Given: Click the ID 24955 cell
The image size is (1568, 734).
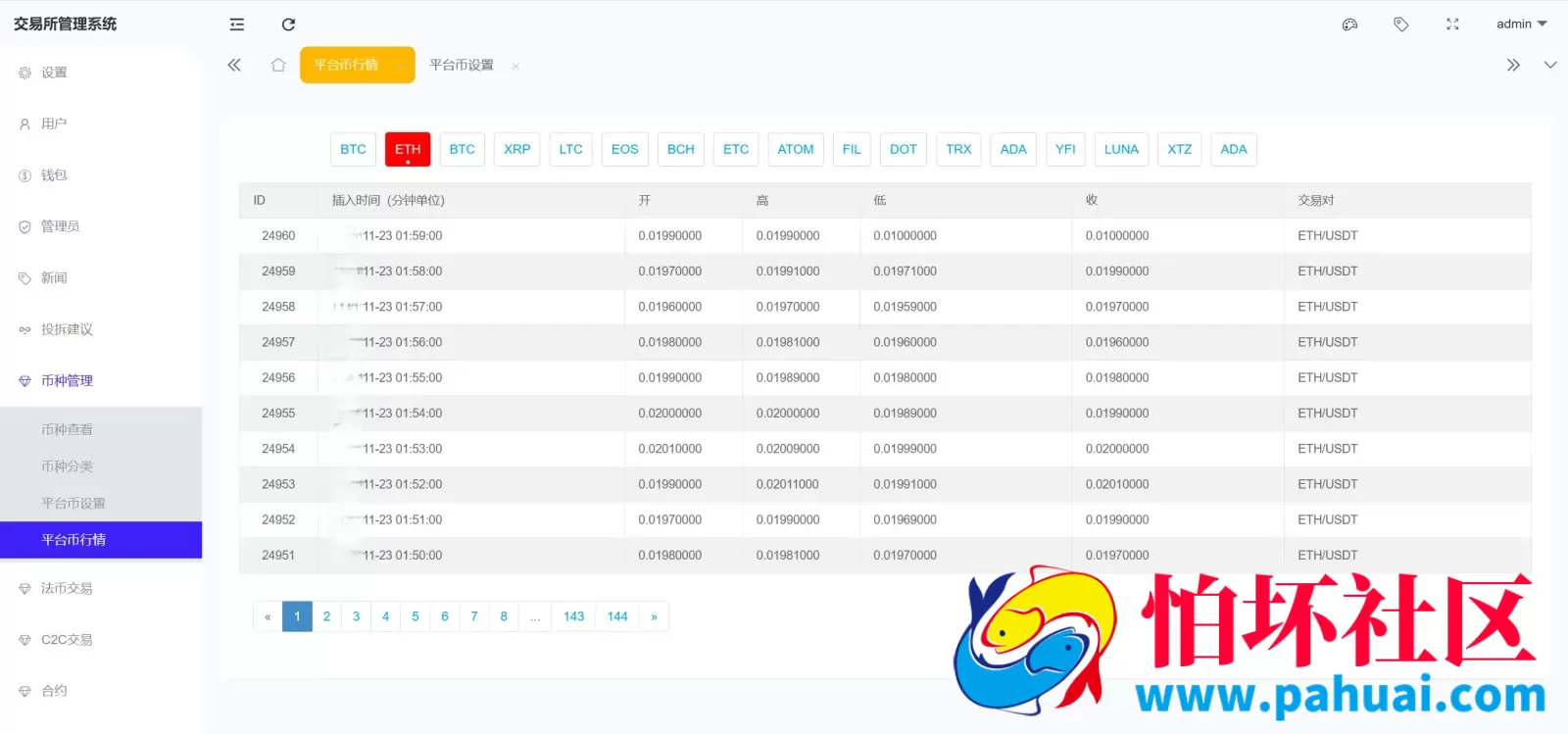Looking at the screenshot, I should pos(278,413).
